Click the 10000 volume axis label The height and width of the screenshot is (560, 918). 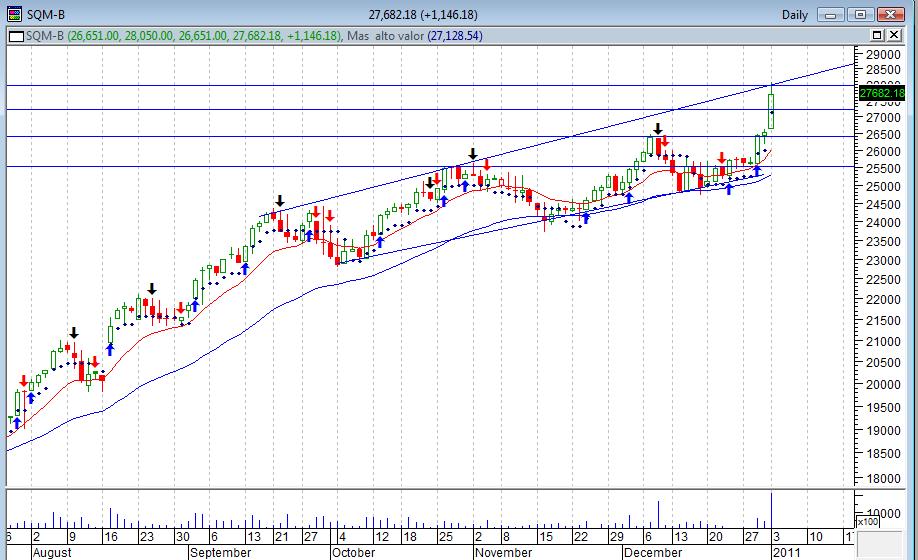[x=883, y=513]
